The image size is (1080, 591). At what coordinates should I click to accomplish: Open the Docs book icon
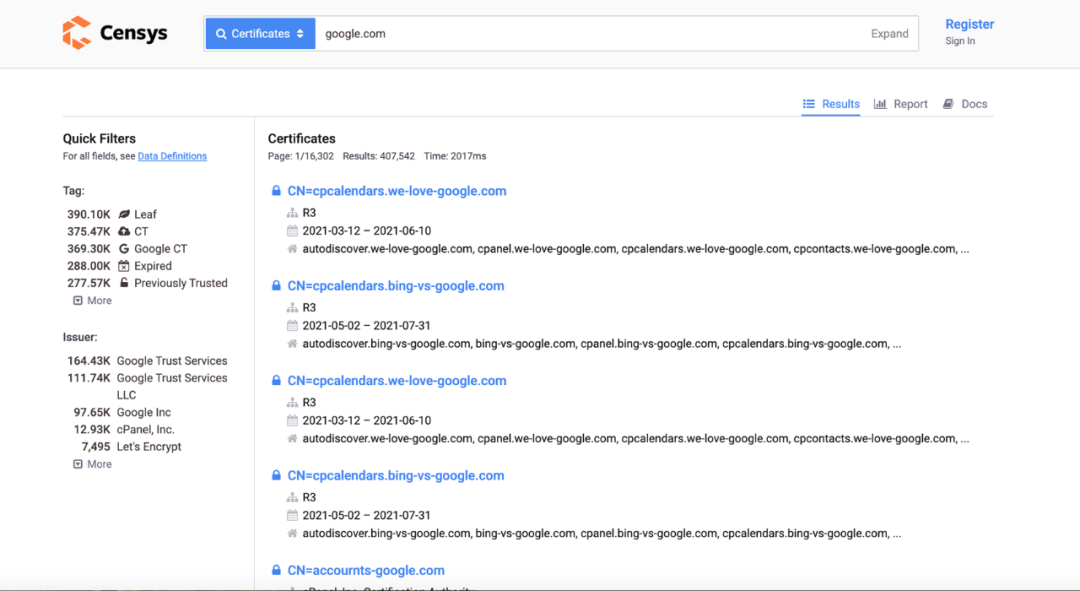point(948,104)
